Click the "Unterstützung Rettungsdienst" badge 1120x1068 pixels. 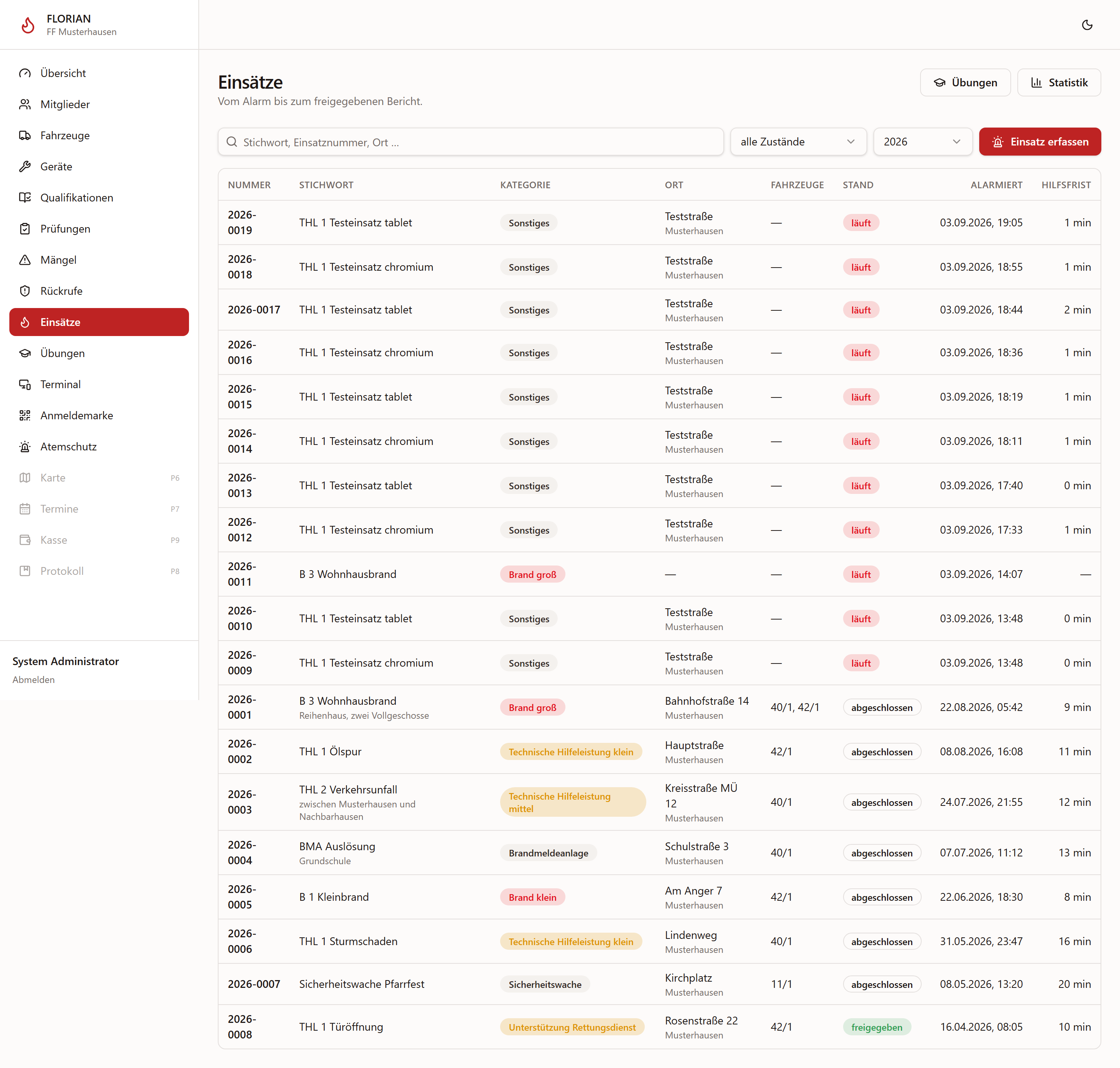(572, 1027)
